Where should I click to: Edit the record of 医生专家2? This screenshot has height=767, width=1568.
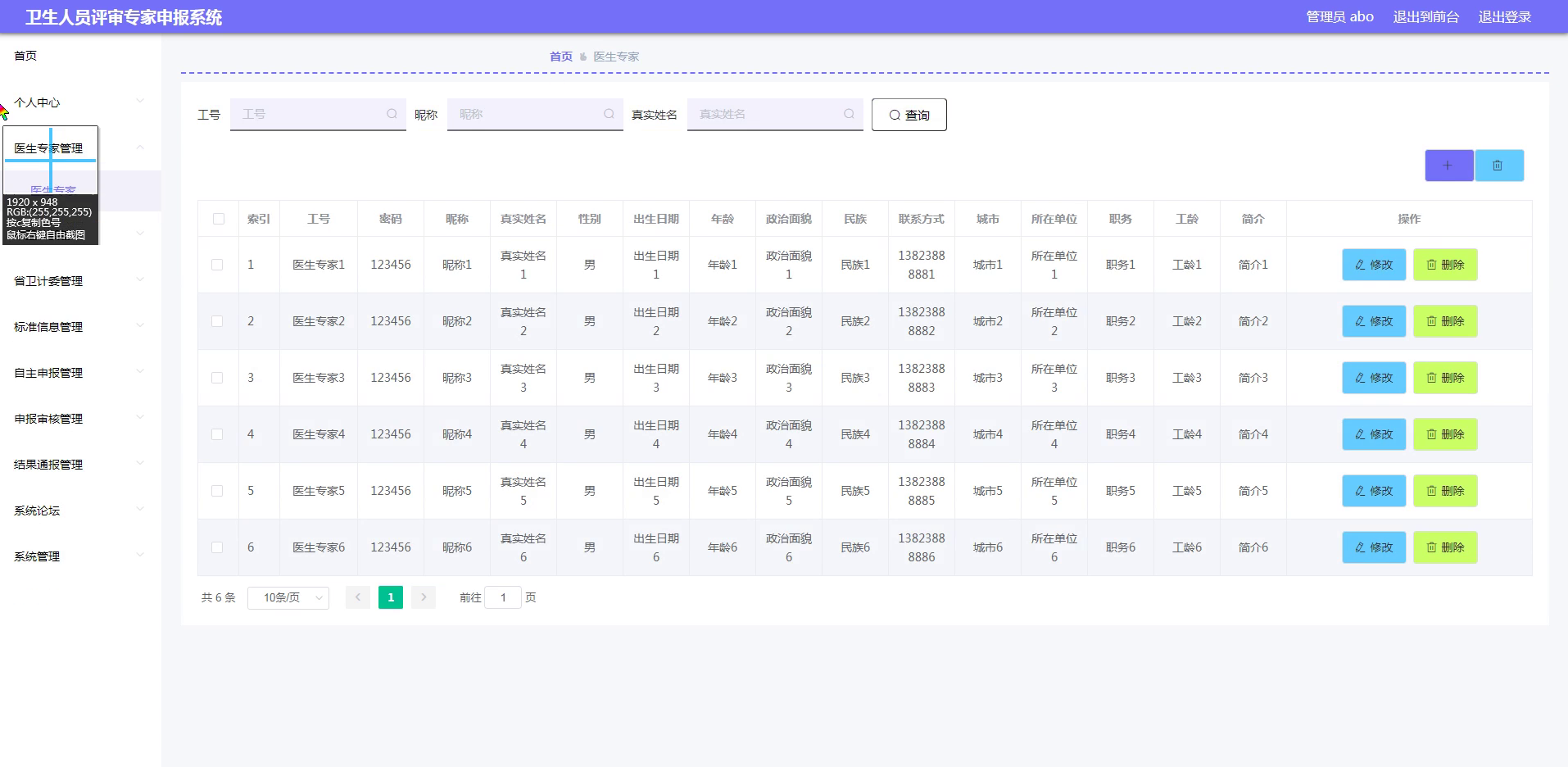click(1373, 321)
